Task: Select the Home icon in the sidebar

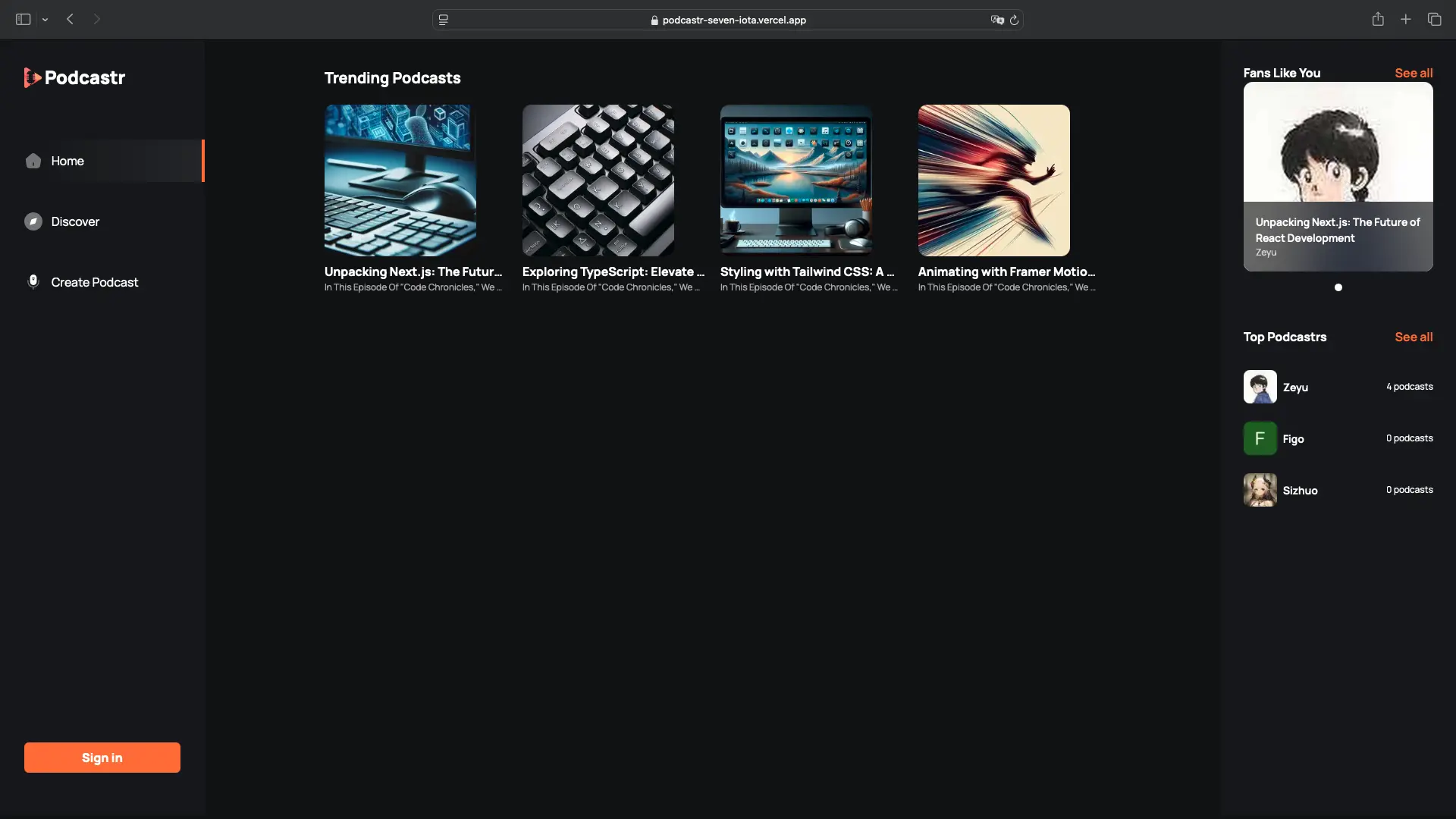Action: tap(33, 161)
